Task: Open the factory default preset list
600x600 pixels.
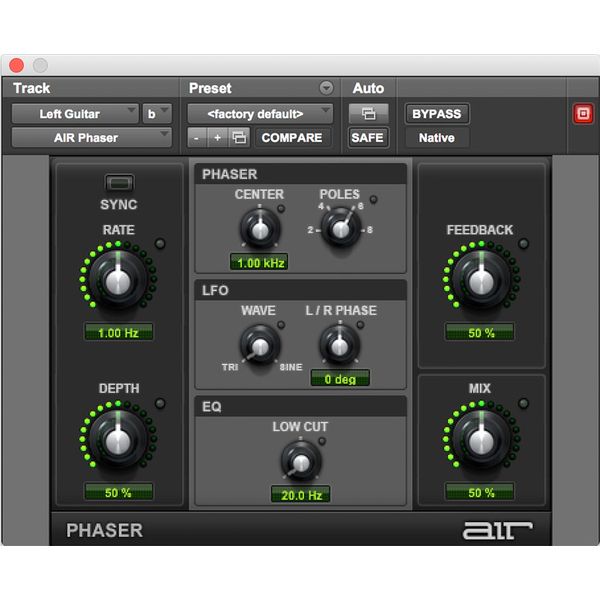Action: point(260,114)
